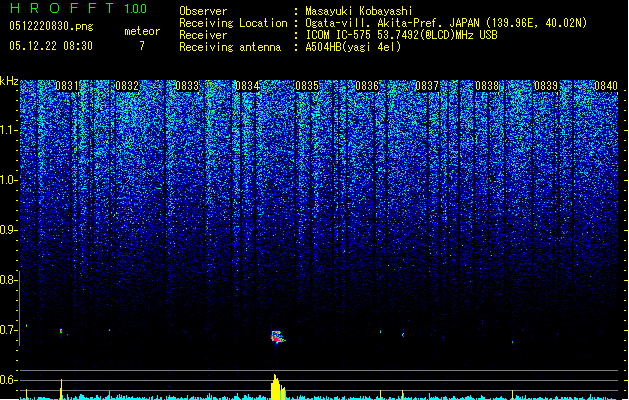Image resolution: width=629 pixels, height=400 pixels.
Task: Click the 0832 time marker
Action: (x=127, y=86)
